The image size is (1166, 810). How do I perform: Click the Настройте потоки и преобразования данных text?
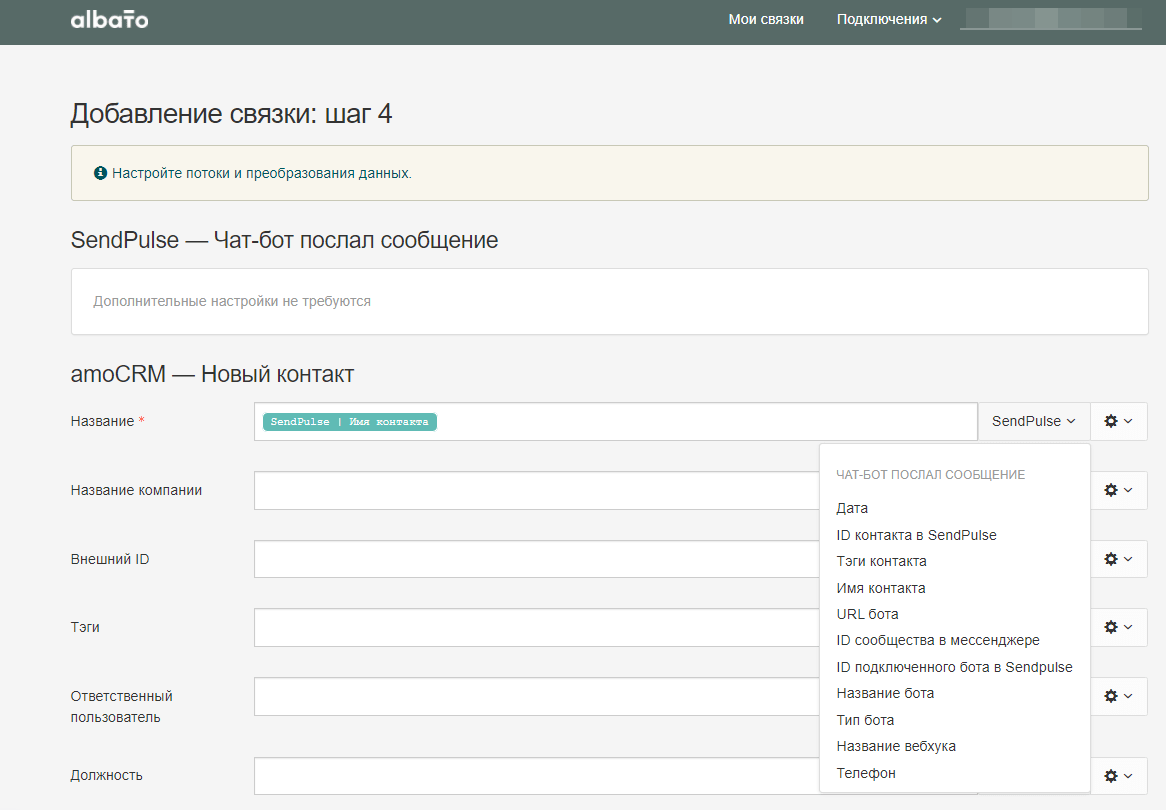[x=262, y=173]
